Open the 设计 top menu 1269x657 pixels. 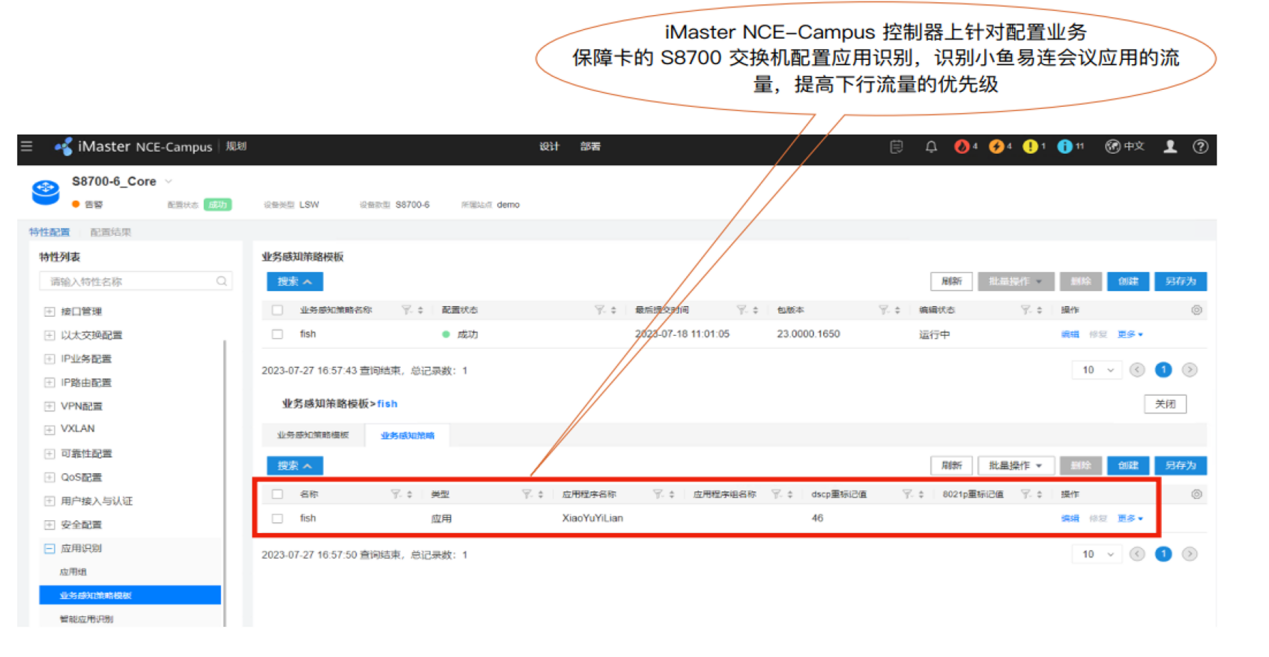[x=549, y=146]
